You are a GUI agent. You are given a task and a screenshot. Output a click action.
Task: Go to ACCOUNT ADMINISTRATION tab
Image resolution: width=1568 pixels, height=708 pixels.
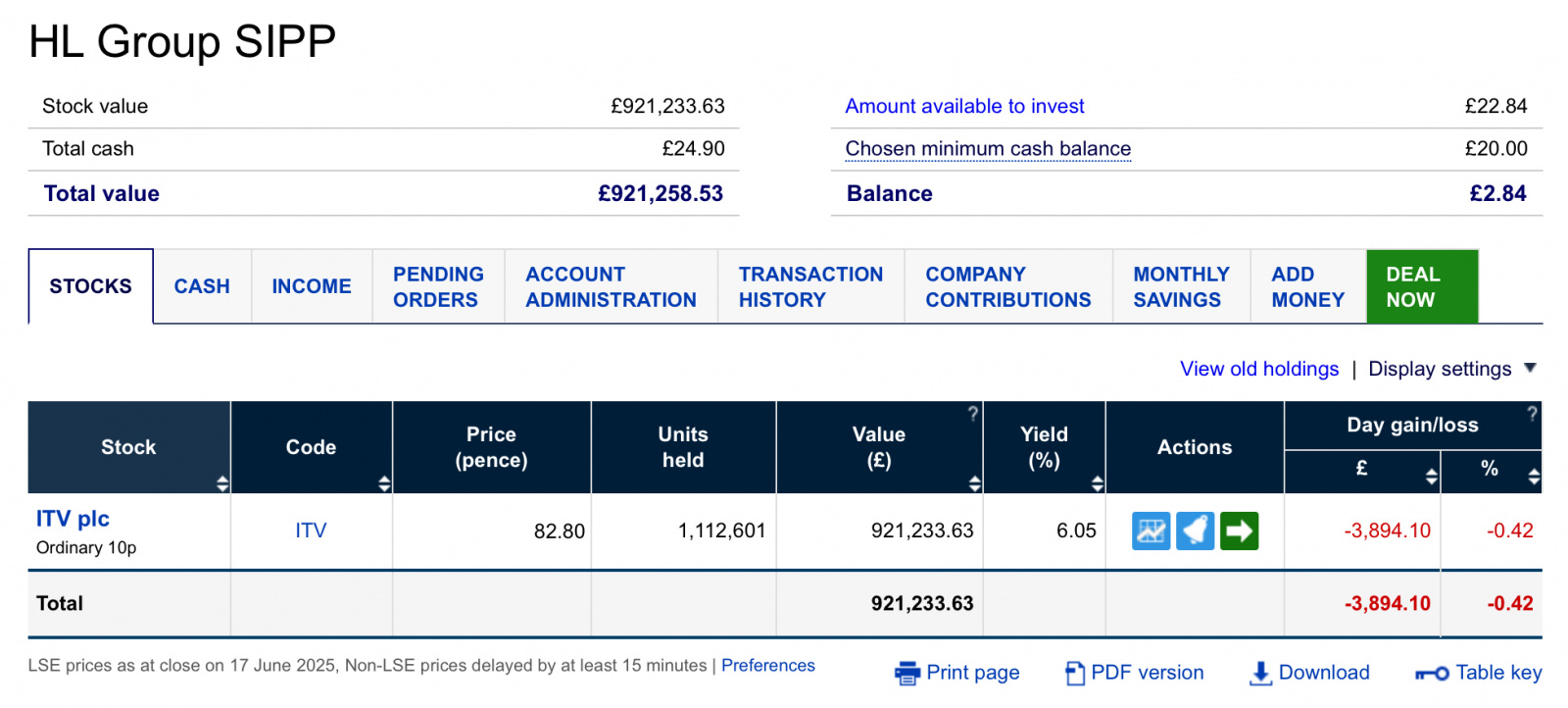tap(611, 286)
